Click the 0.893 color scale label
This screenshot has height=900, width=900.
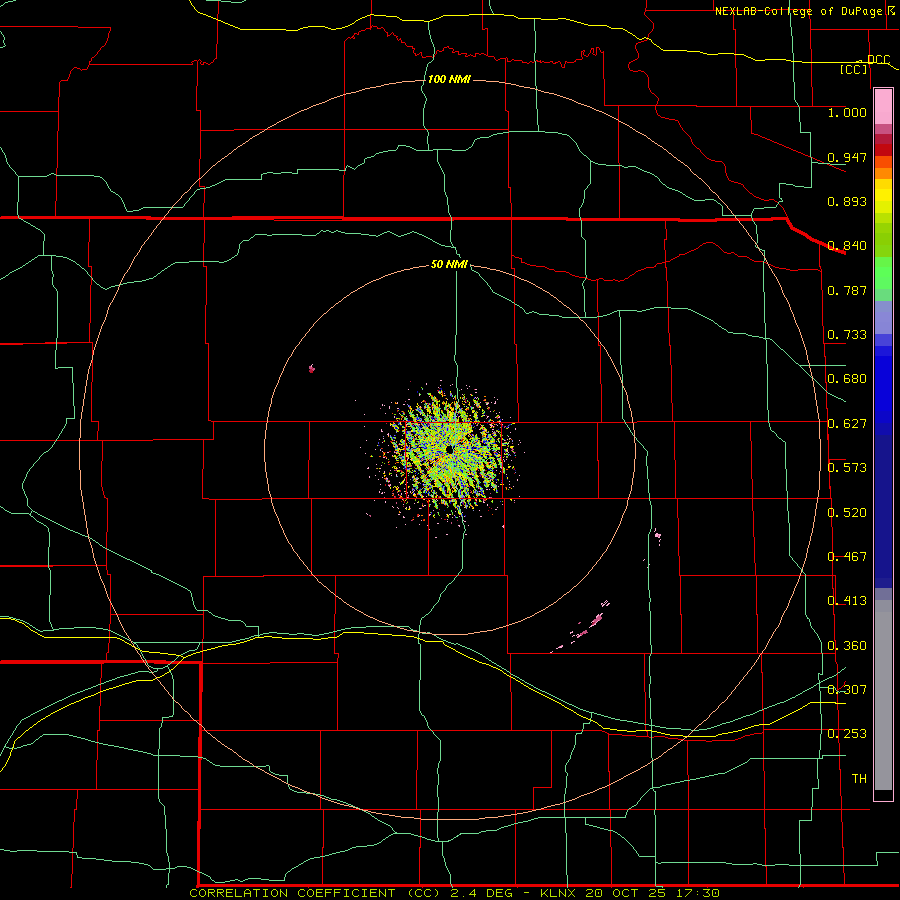click(x=847, y=201)
